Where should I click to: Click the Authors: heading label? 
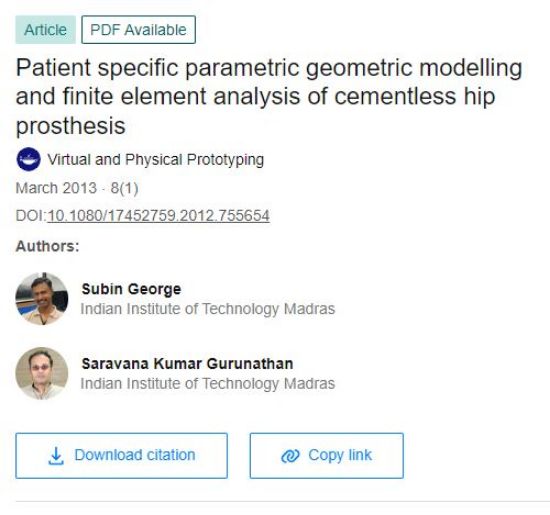click(47, 246)
